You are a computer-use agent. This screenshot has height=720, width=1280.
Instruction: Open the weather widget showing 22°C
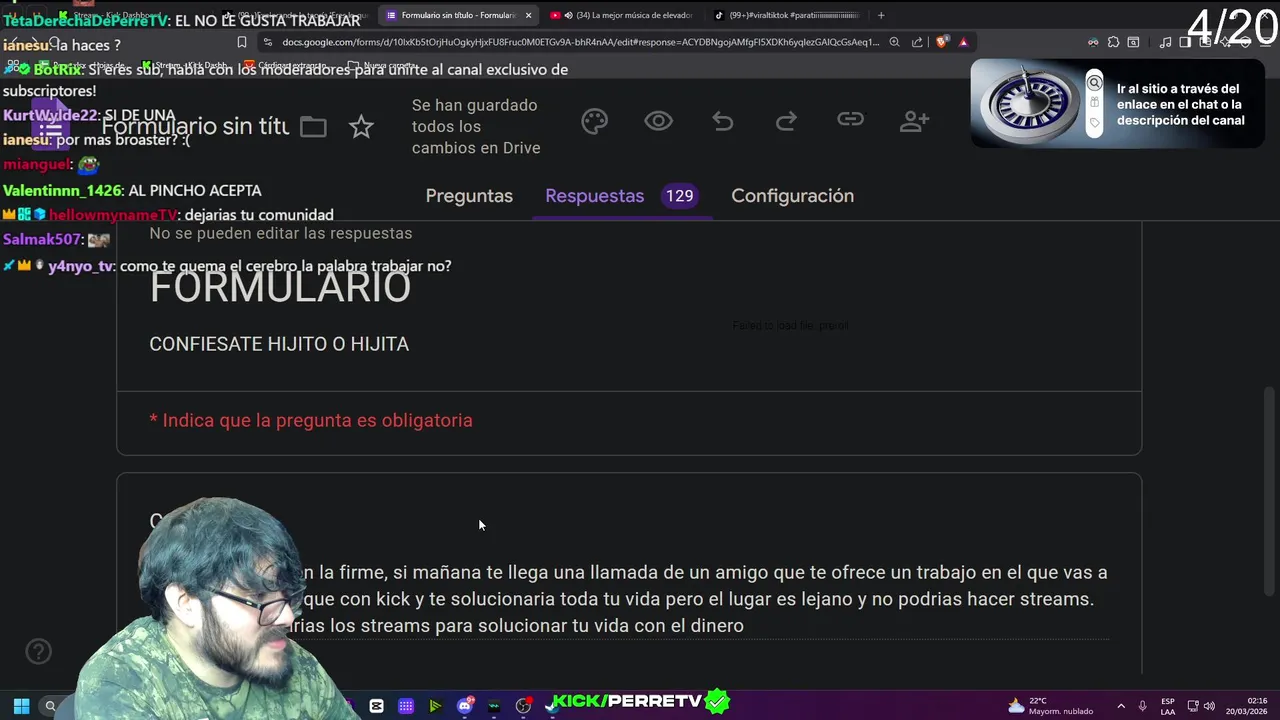pos(1050,706)
